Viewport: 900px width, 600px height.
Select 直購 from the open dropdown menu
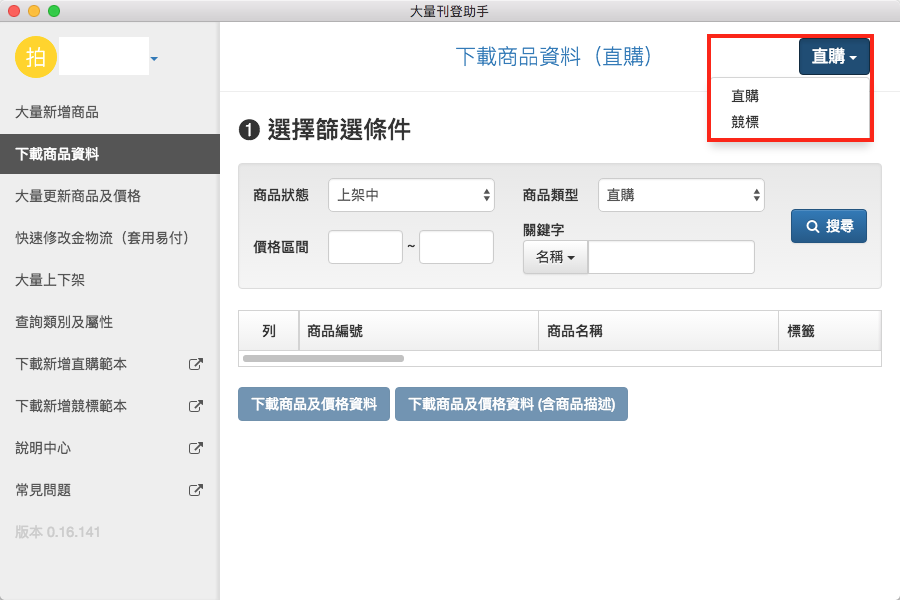coord(745,96)
